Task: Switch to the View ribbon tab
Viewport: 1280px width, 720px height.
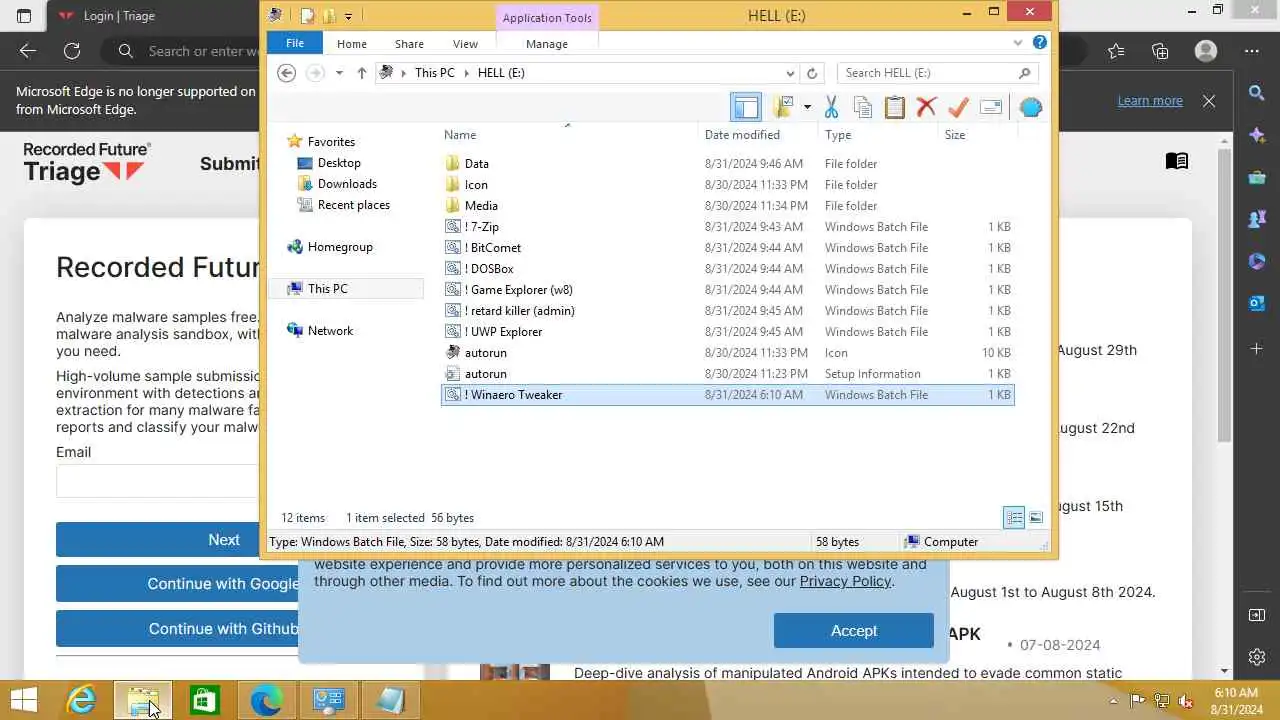Action: (465, 44)
